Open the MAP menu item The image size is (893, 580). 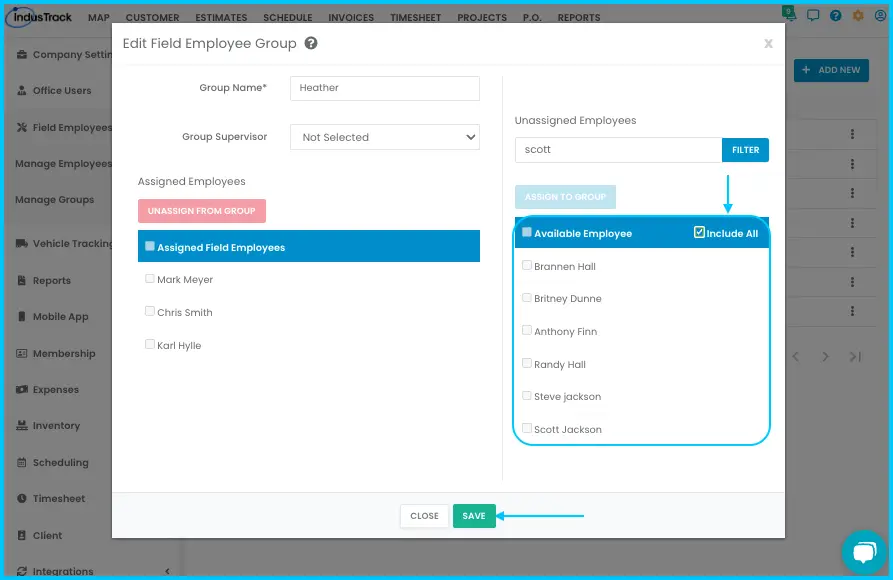point(99,18)
